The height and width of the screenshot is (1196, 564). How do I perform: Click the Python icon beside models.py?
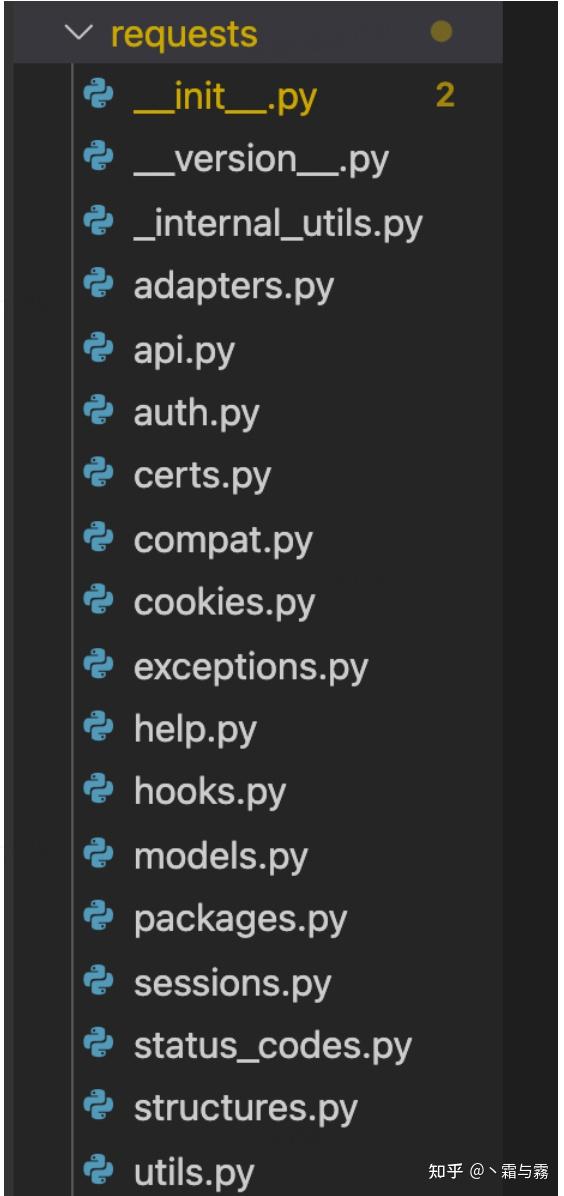[98, 856]
